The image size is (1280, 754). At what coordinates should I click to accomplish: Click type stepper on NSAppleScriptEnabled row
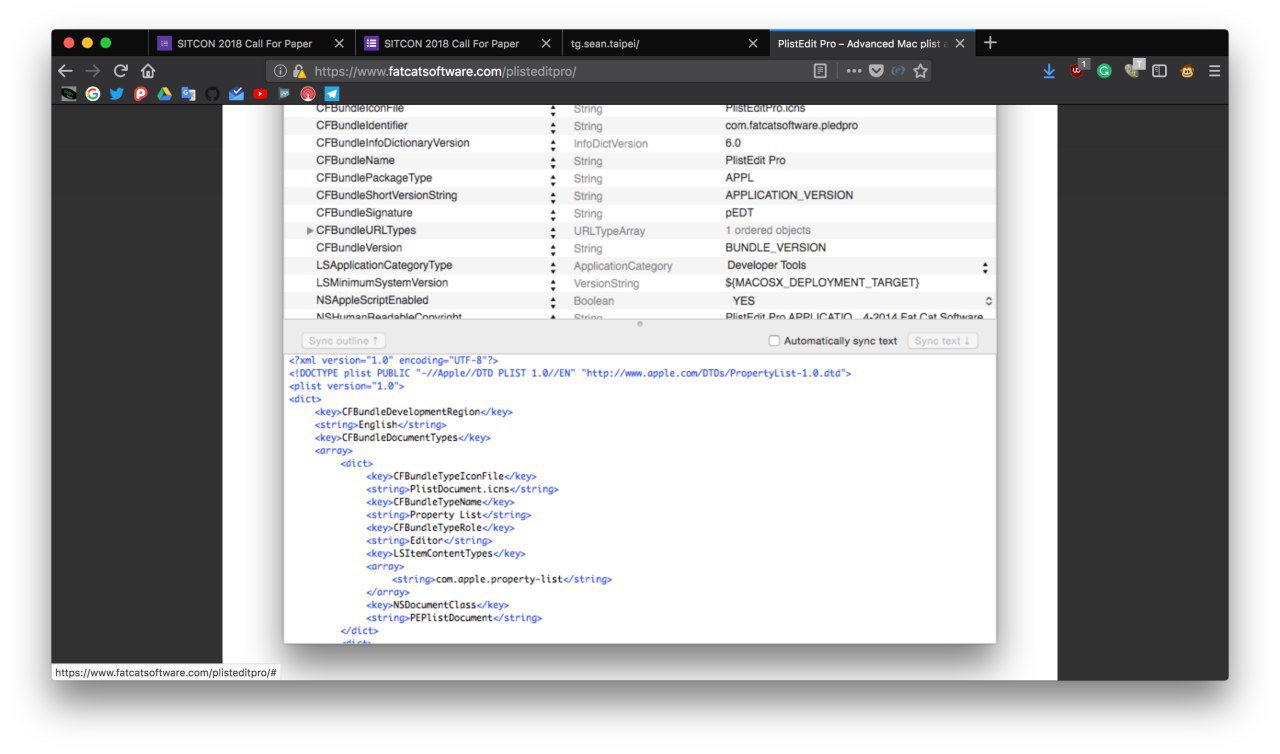[553, 301]
